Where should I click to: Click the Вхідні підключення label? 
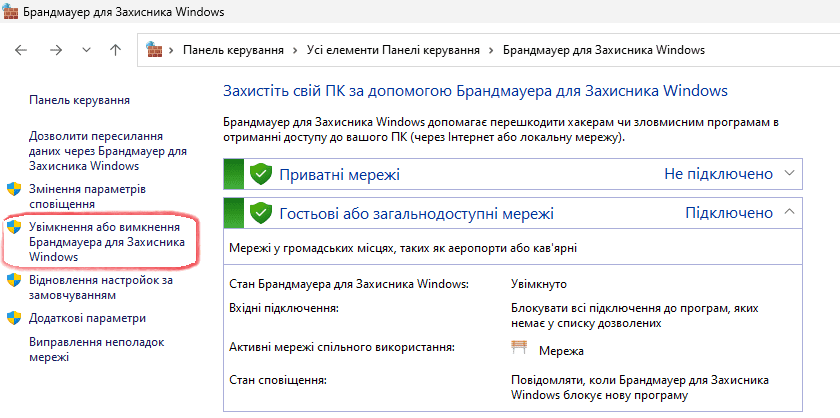[x=284, y=309]
